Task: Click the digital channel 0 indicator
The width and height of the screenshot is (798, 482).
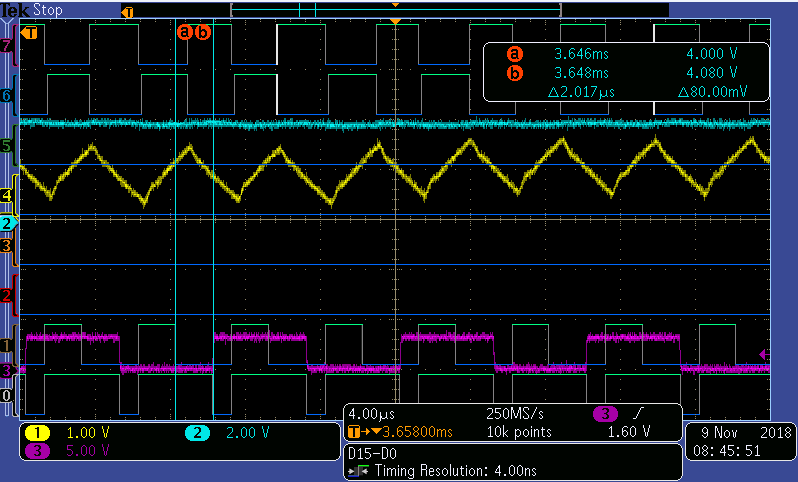Action: [8, 396]
